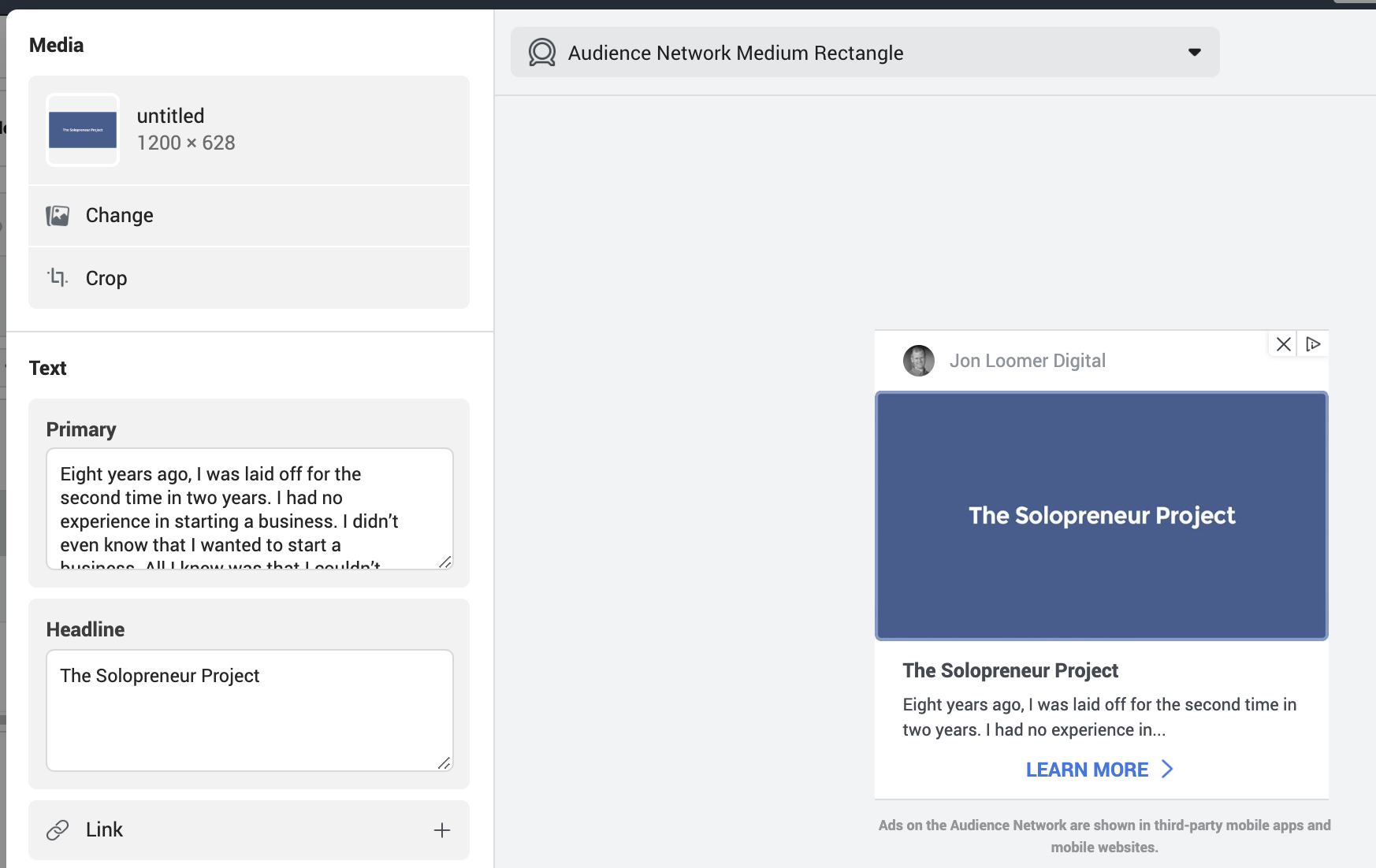Click the AdChoices triangle icon in preview
The height and width of the screenshot is (868, 1376).
pyautogui.click(x=1313, y=344)
